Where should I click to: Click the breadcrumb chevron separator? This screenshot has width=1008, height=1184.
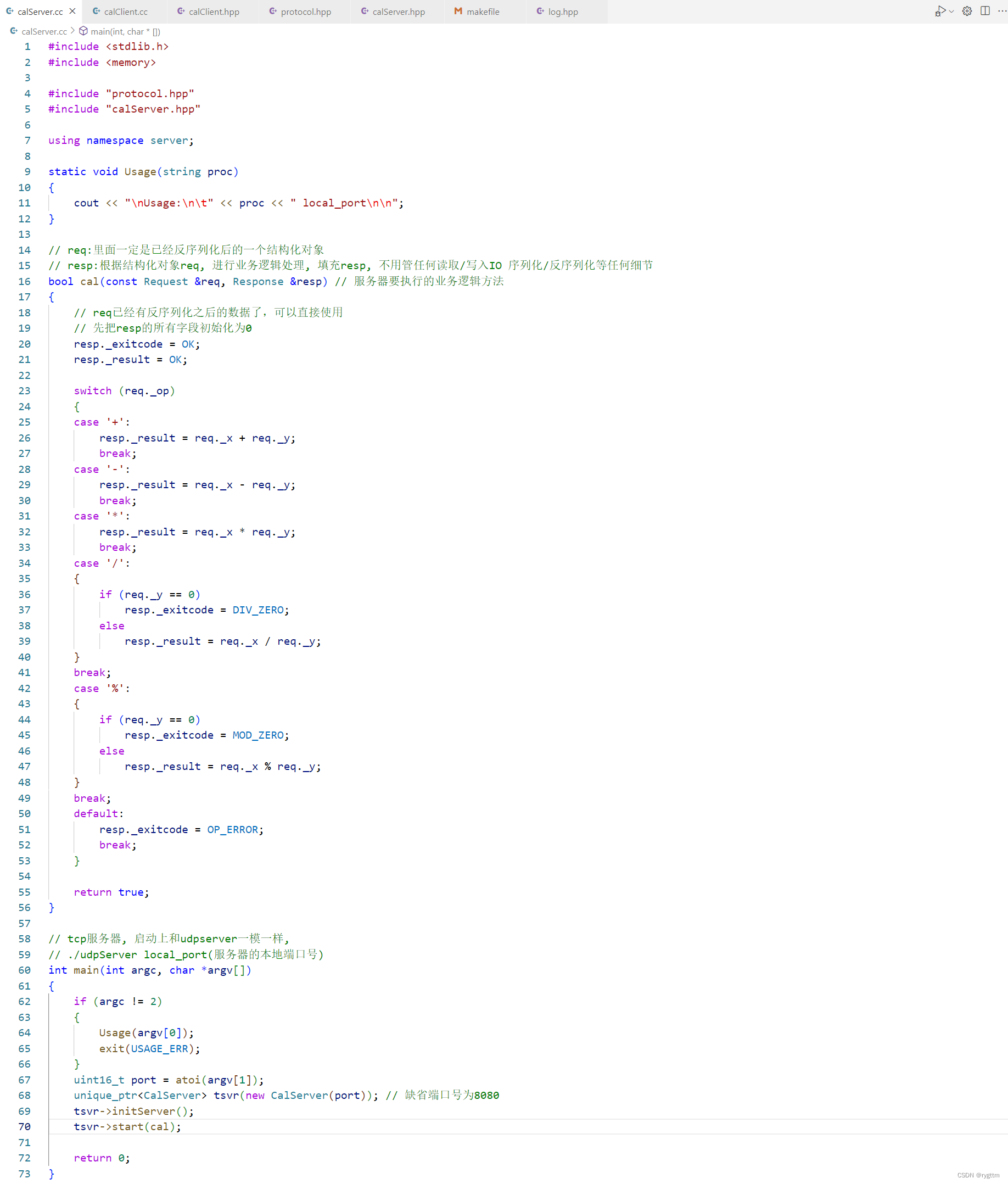[72, 31]
